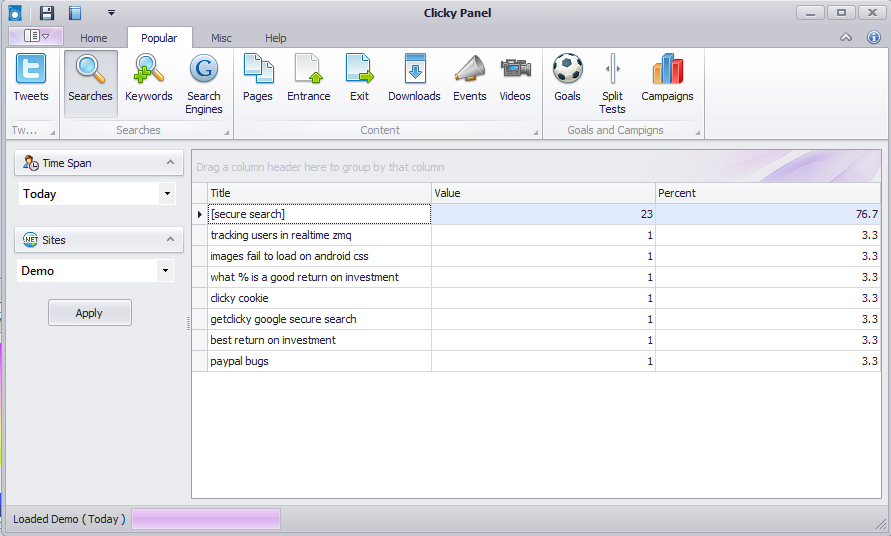Screen dimensions: 891x536
Task: Open the Campaigns report
Action: click(667, 78)
